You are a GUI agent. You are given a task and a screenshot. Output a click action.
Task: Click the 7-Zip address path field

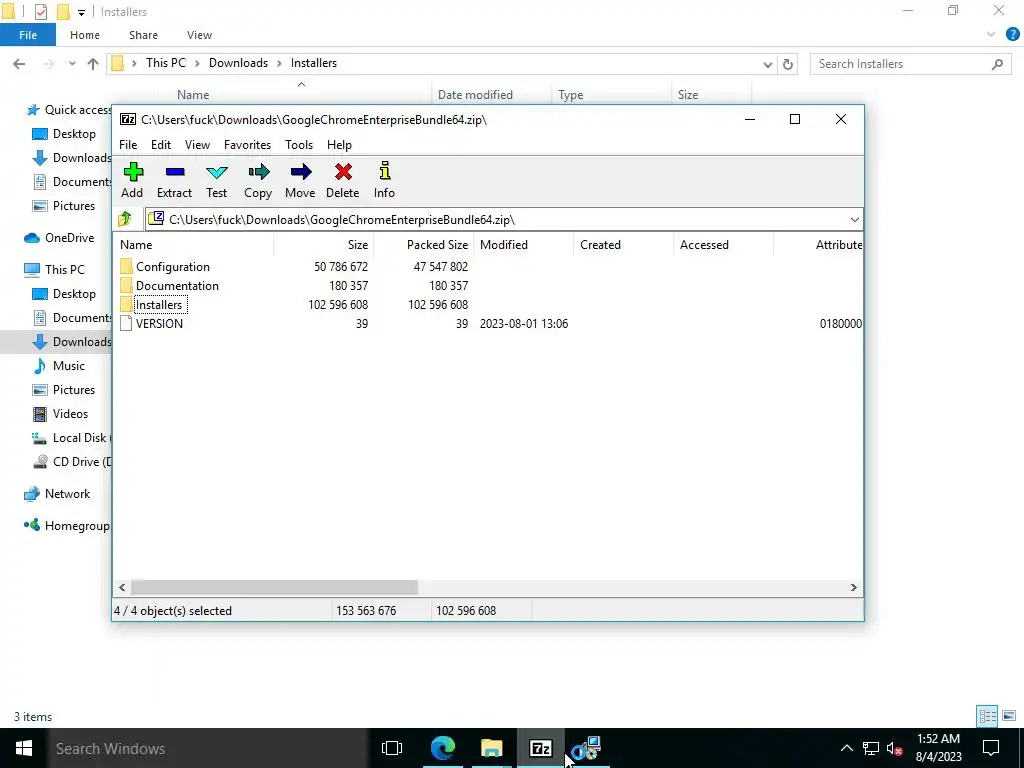tap(504, 219)
